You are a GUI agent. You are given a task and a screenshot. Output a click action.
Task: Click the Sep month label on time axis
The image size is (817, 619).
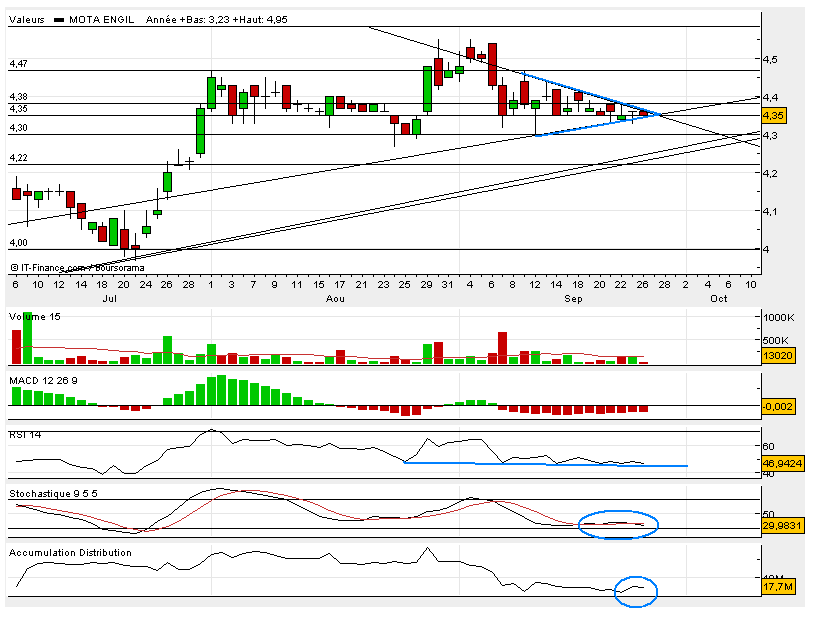[x=573, y=299]
